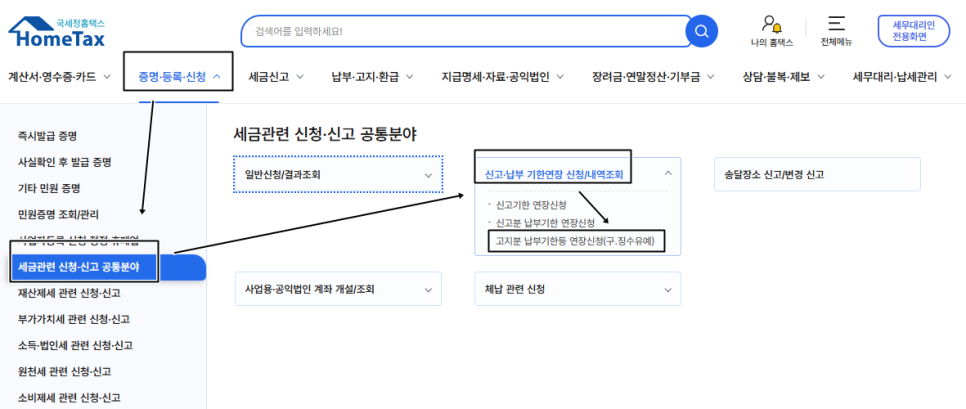This screenshot has width=966, height=409.
Task: Collapse 신고·납부 기한연장 신청/내역조회 panel
Action: (577, 175)
